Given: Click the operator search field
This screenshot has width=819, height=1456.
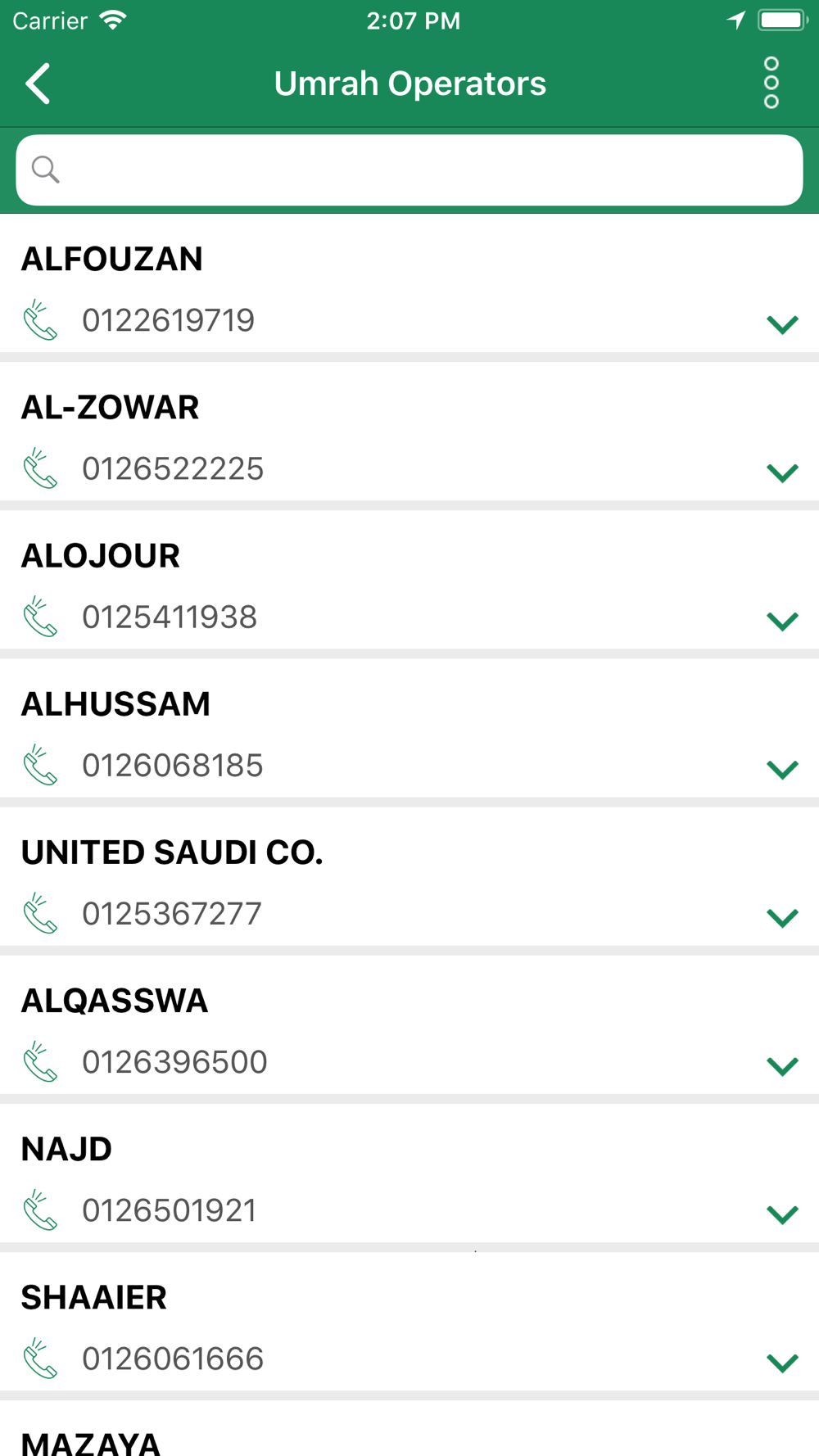Looking at the screenshot, I should pyautogui.click(x=409, y=170).
